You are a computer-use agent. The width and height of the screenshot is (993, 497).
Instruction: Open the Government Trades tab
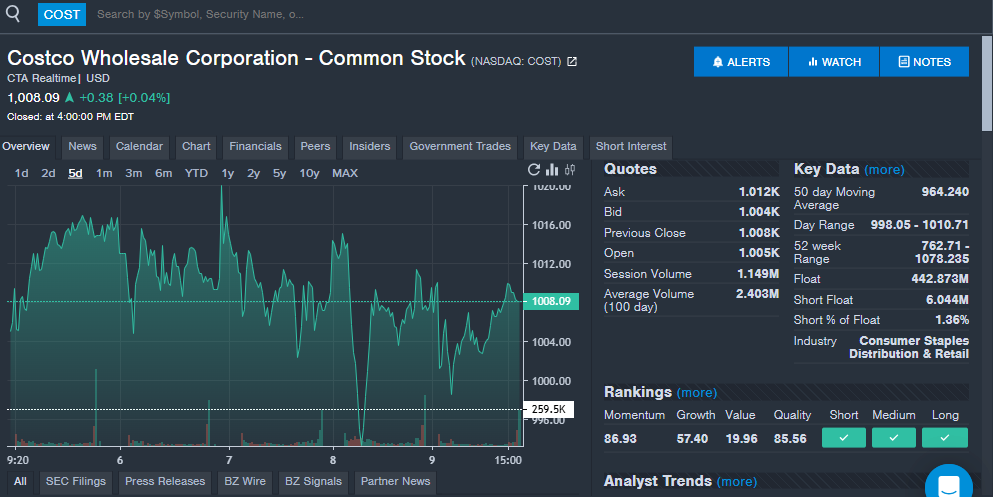point(460,146)
